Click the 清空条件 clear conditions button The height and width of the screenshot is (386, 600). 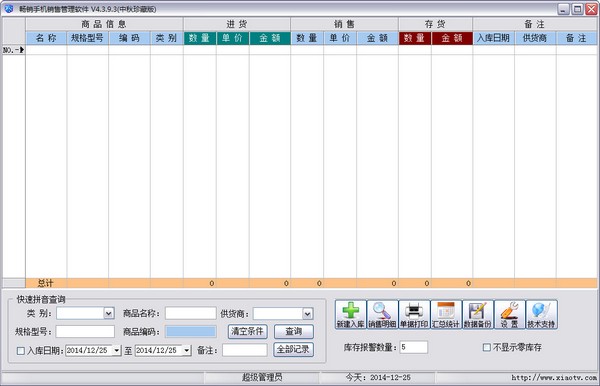(248, 331)
